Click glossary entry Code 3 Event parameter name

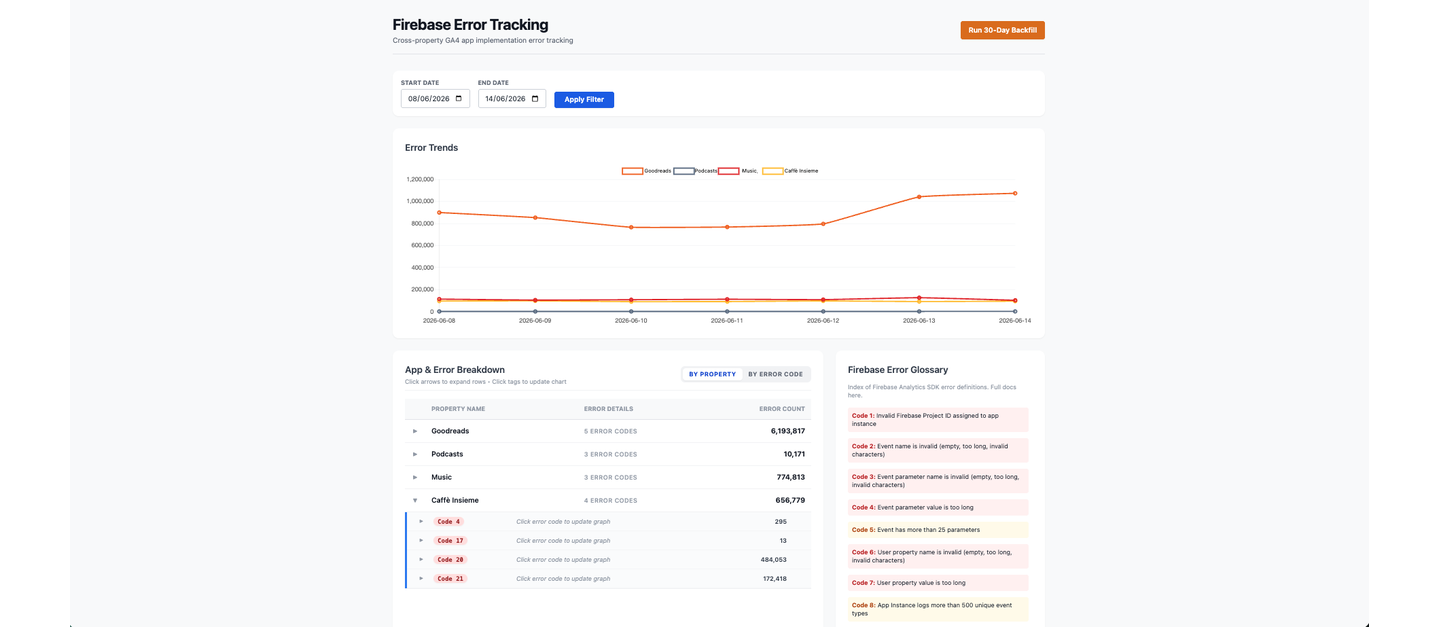937,481
